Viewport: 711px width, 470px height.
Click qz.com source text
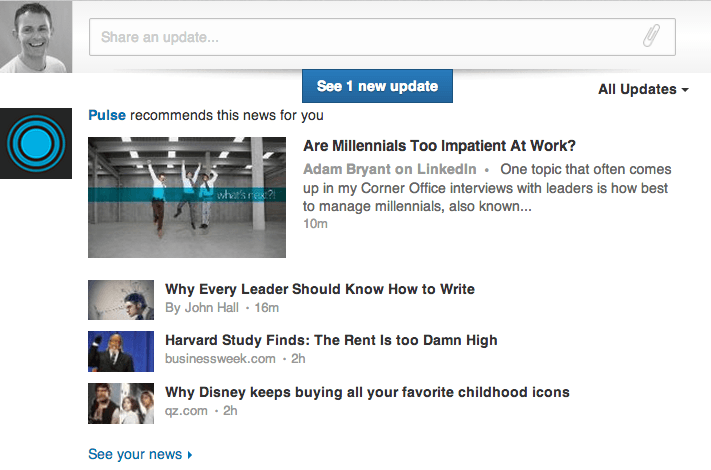pos(186,411)
